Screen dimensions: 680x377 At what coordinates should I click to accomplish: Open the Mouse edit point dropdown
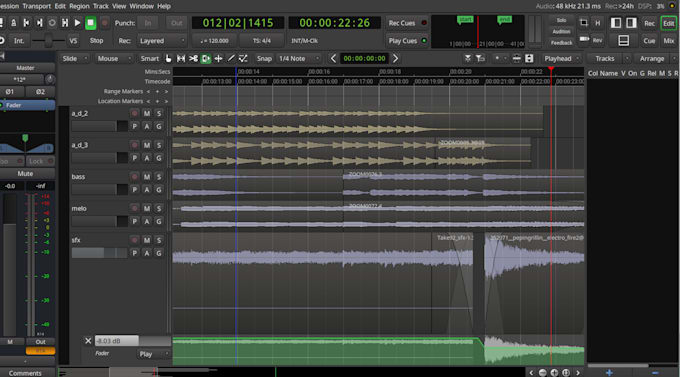click(x=113, y=59)
